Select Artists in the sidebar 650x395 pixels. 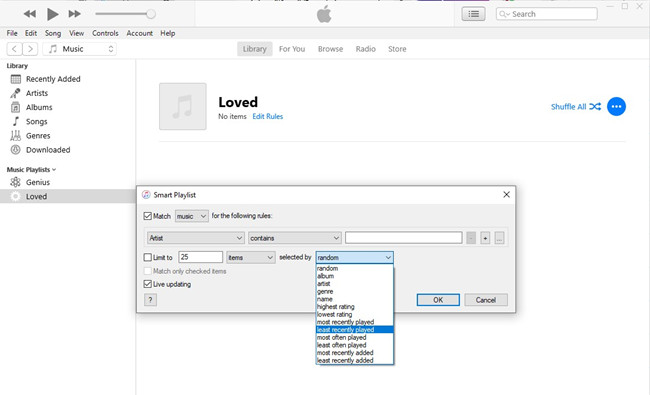click(x=37, y=93)
